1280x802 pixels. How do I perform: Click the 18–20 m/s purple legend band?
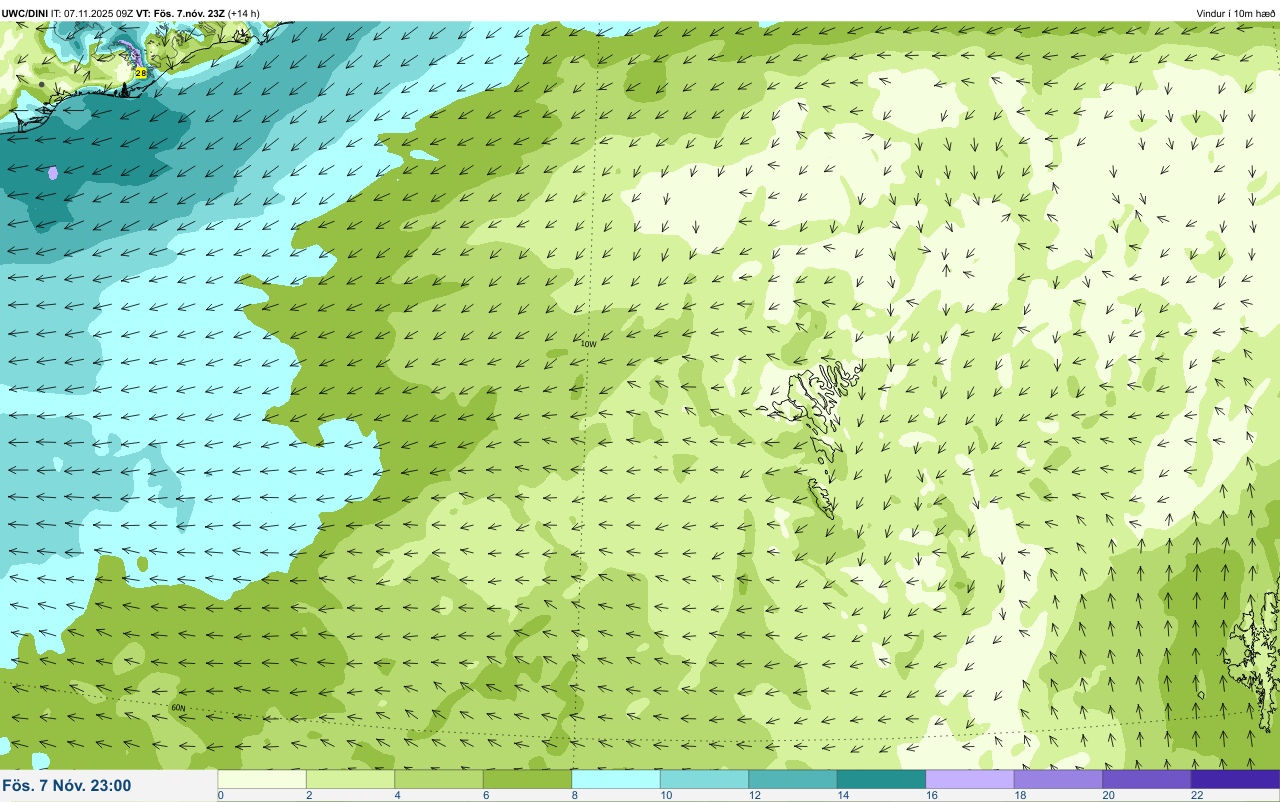1058,779
